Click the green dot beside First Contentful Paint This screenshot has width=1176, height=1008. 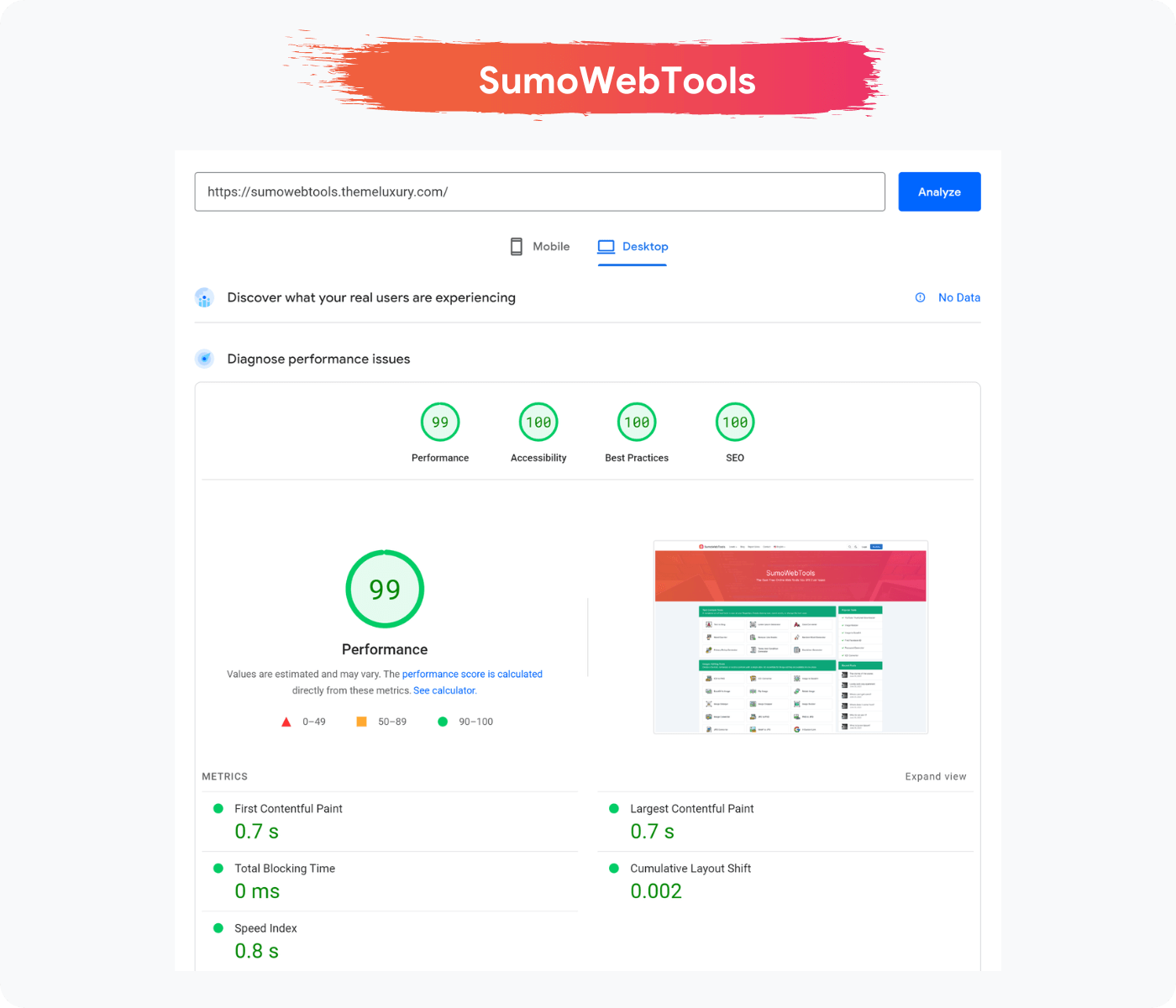tap(218, 809)
